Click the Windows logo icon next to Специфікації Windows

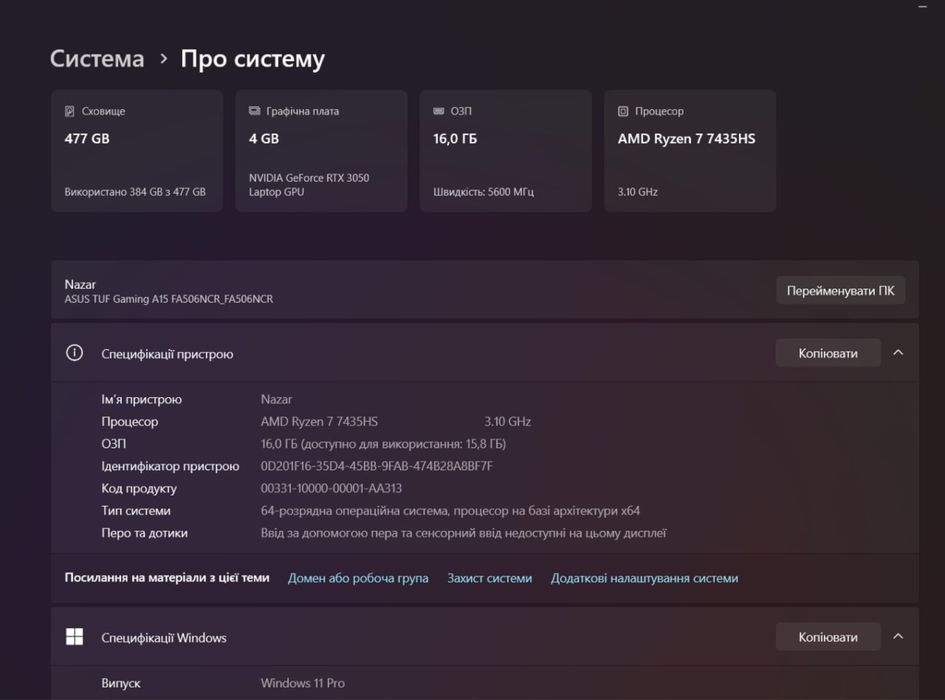click(x=74, y=637)
